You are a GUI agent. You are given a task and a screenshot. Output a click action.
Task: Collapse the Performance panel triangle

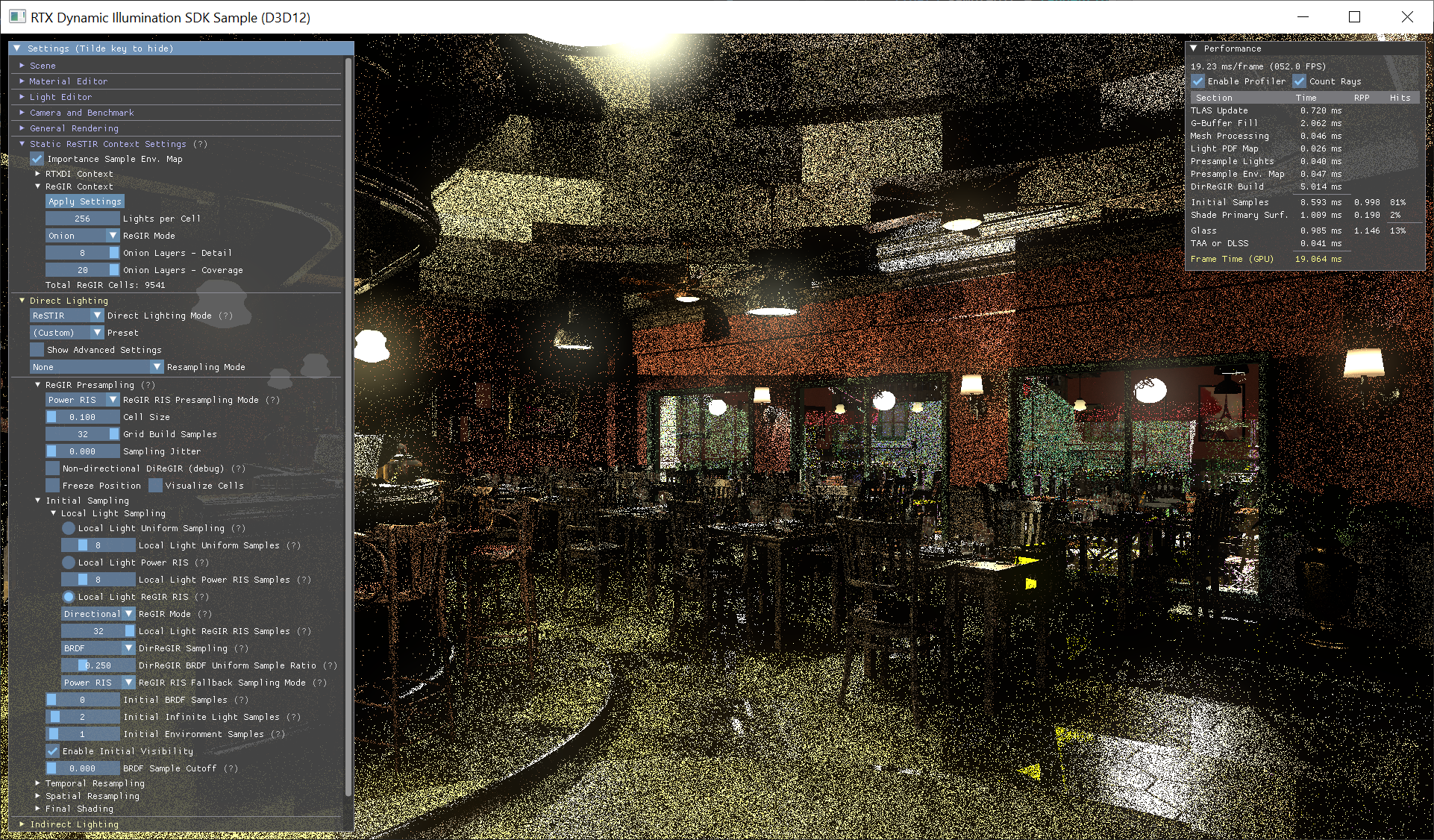[x=1194, y=48]
